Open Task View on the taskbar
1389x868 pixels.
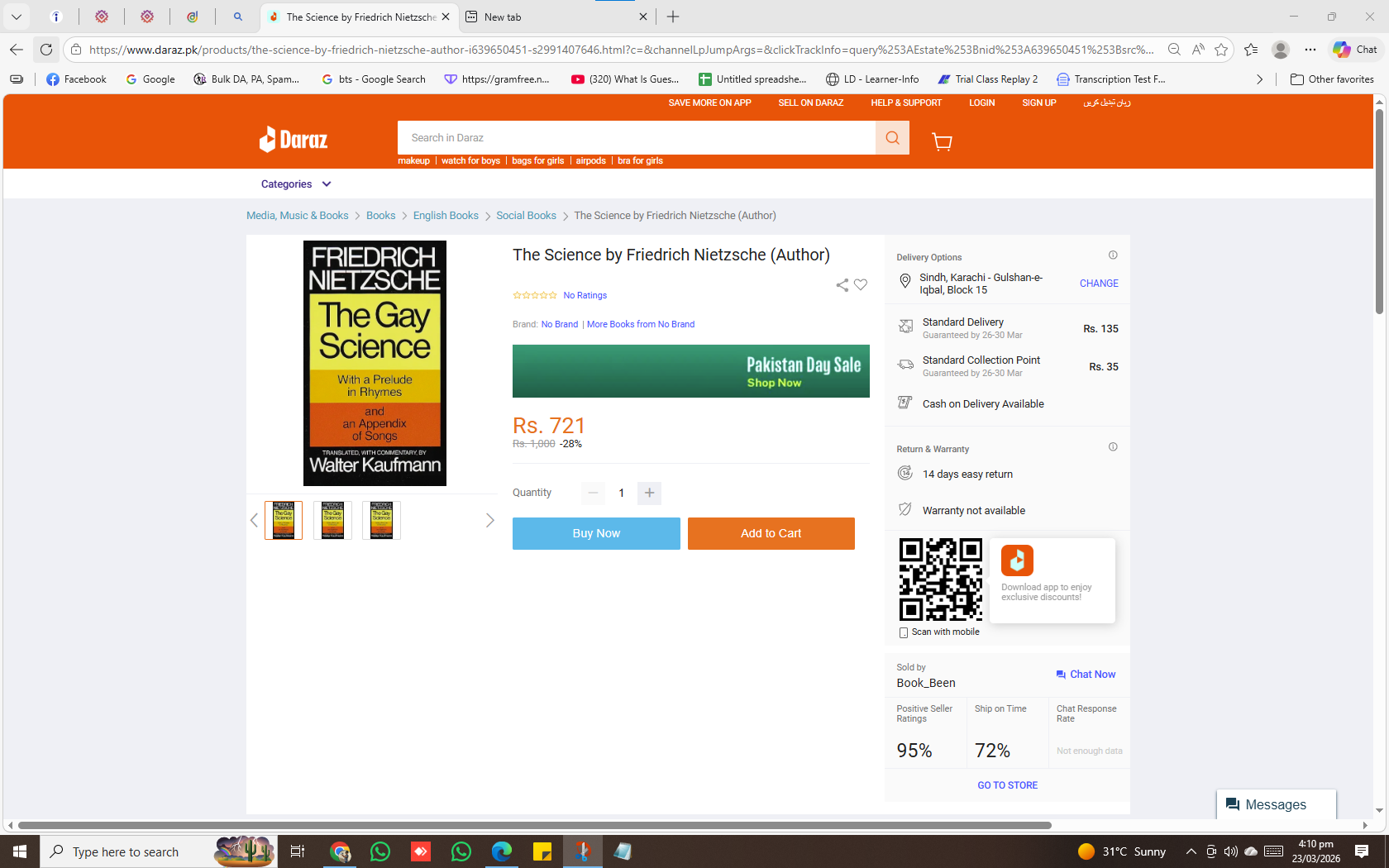click(x=298, y=851)
